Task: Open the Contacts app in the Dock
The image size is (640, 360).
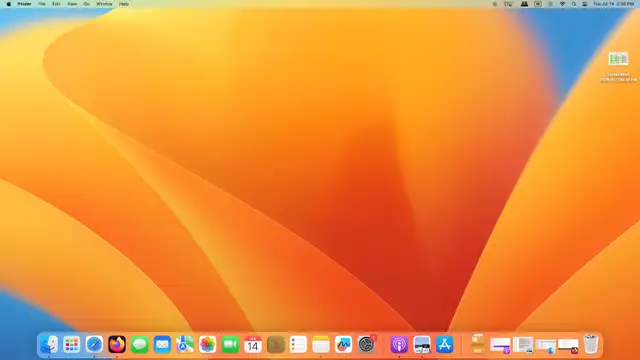Action: tap(276, 344)
